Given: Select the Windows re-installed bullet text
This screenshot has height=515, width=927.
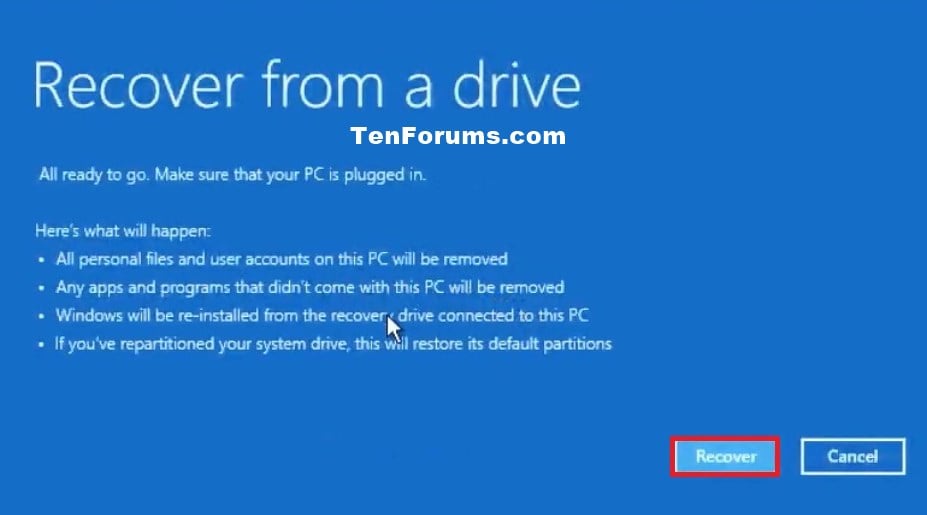Looking at the screenshot, I should coord(322,316).
